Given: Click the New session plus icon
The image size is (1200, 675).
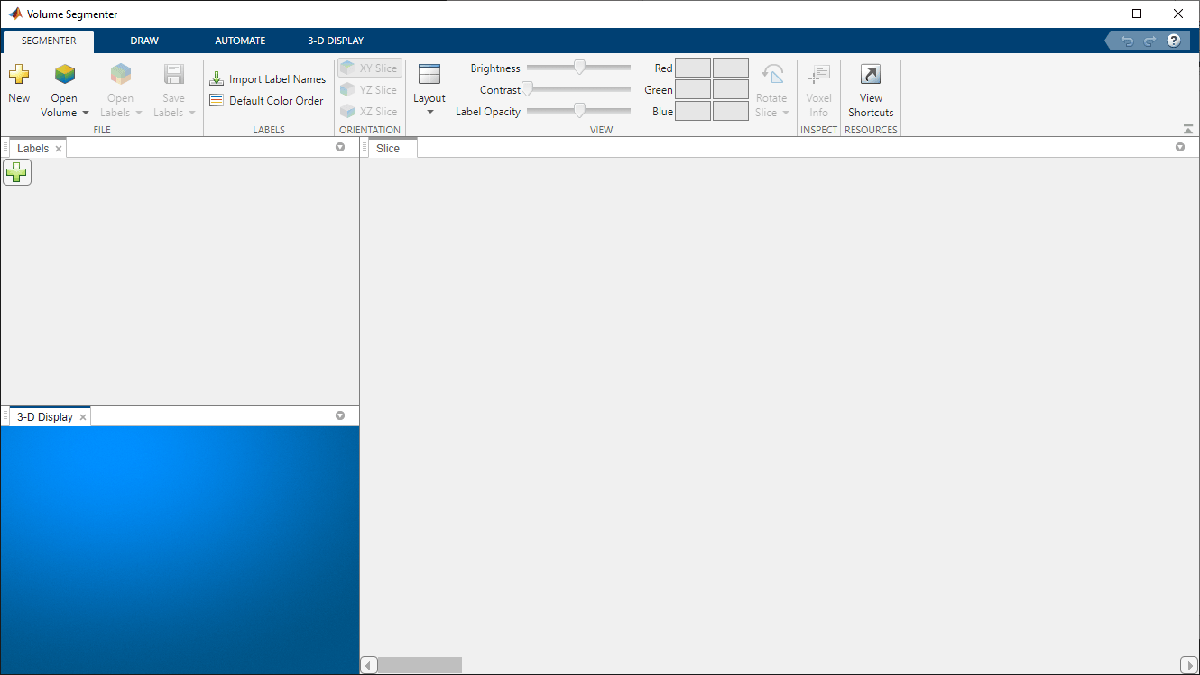Looking at the screenshot, I should [19, 74].
